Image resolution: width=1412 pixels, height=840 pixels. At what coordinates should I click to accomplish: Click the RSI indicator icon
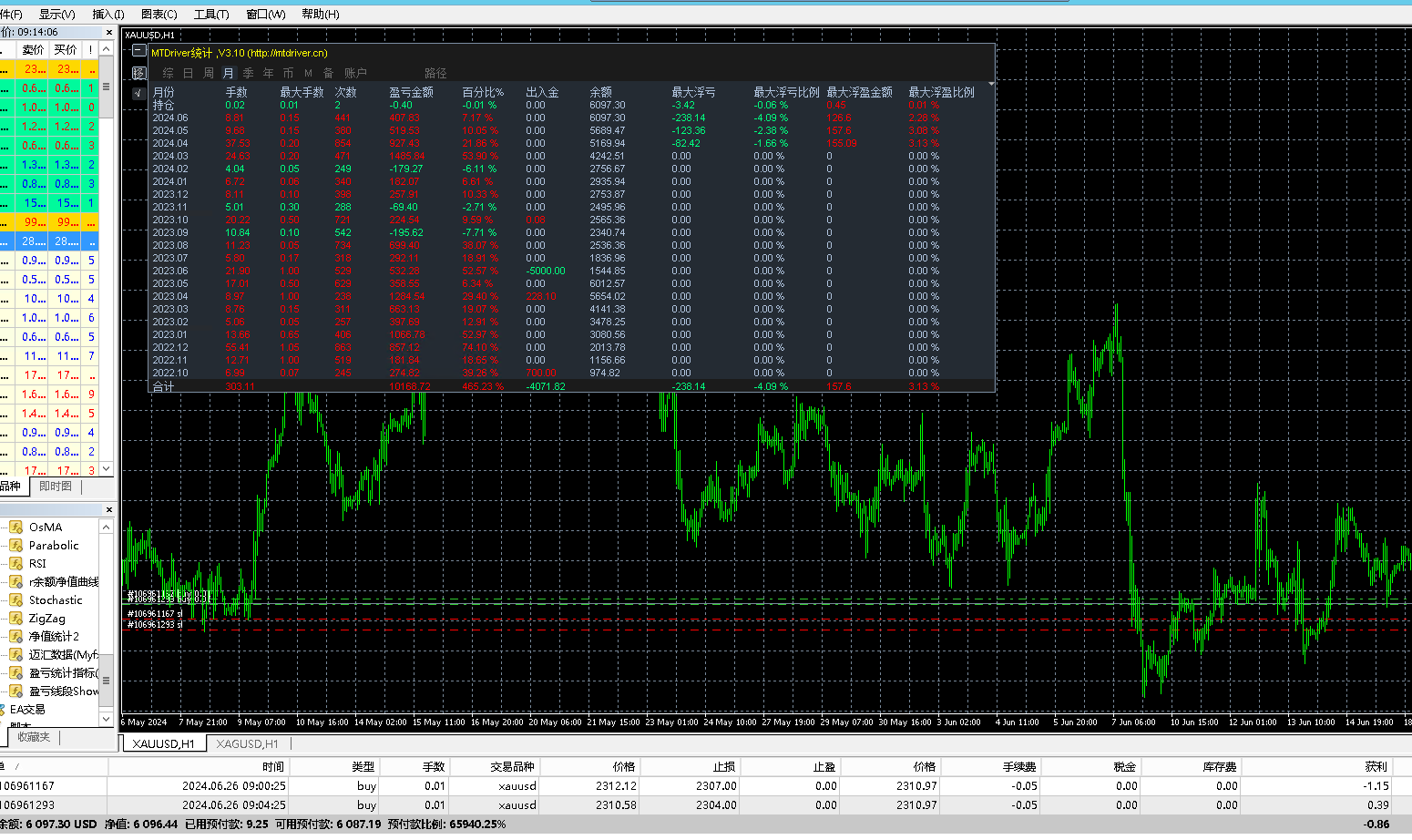[15, 563]
